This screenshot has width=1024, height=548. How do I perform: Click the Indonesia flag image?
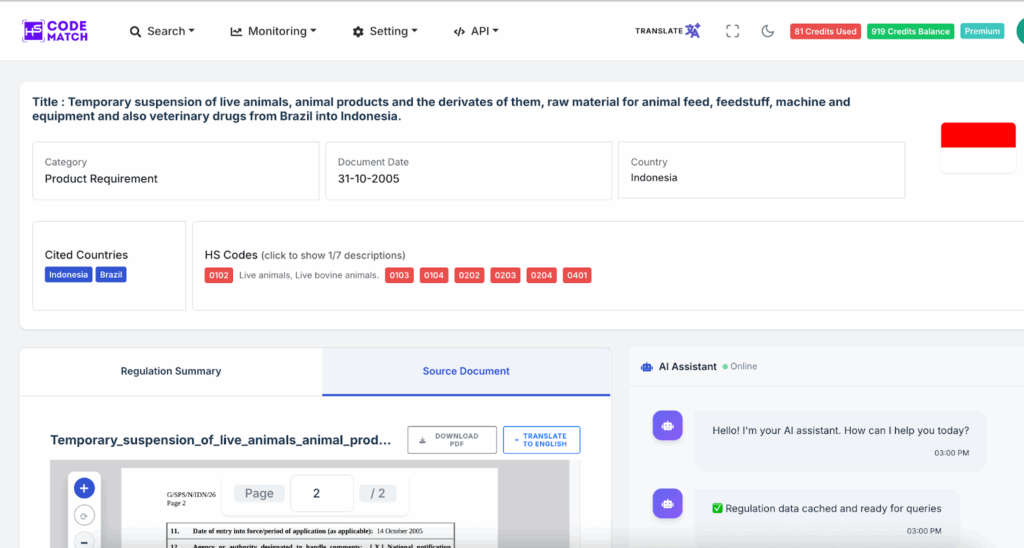[978, 147]
